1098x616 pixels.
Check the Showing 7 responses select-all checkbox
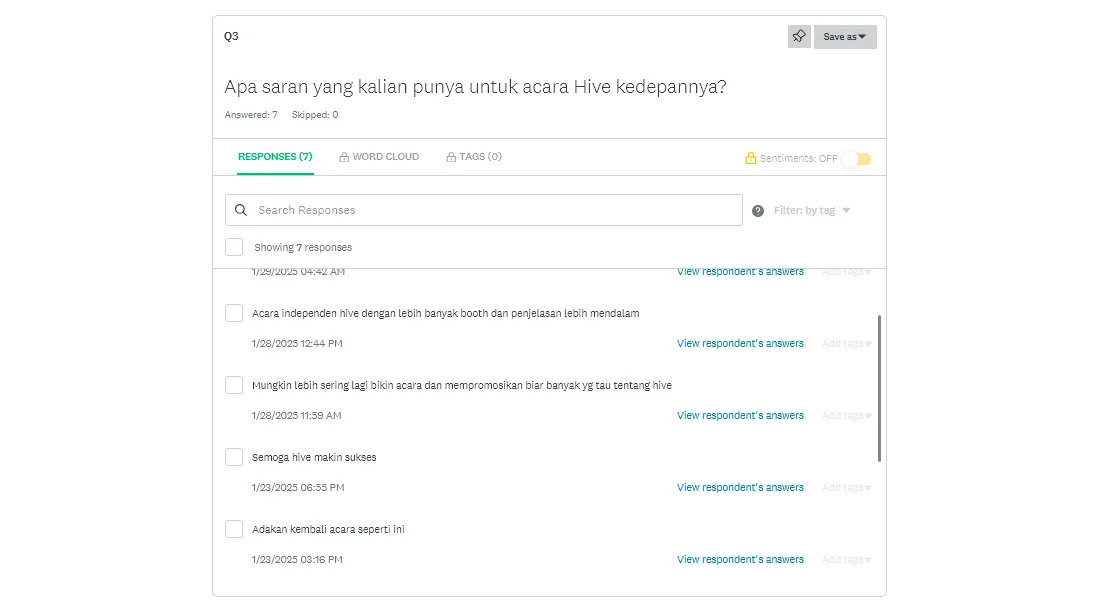point(234,247)
